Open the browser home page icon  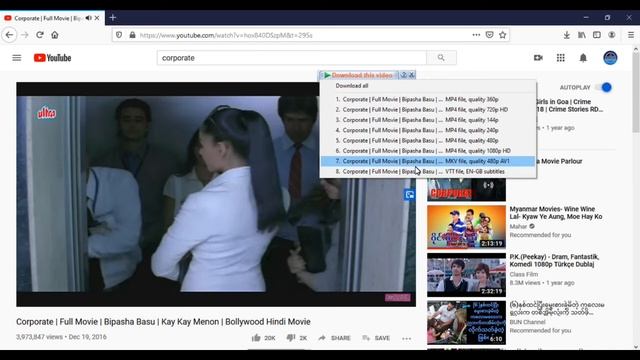point(55,35)
